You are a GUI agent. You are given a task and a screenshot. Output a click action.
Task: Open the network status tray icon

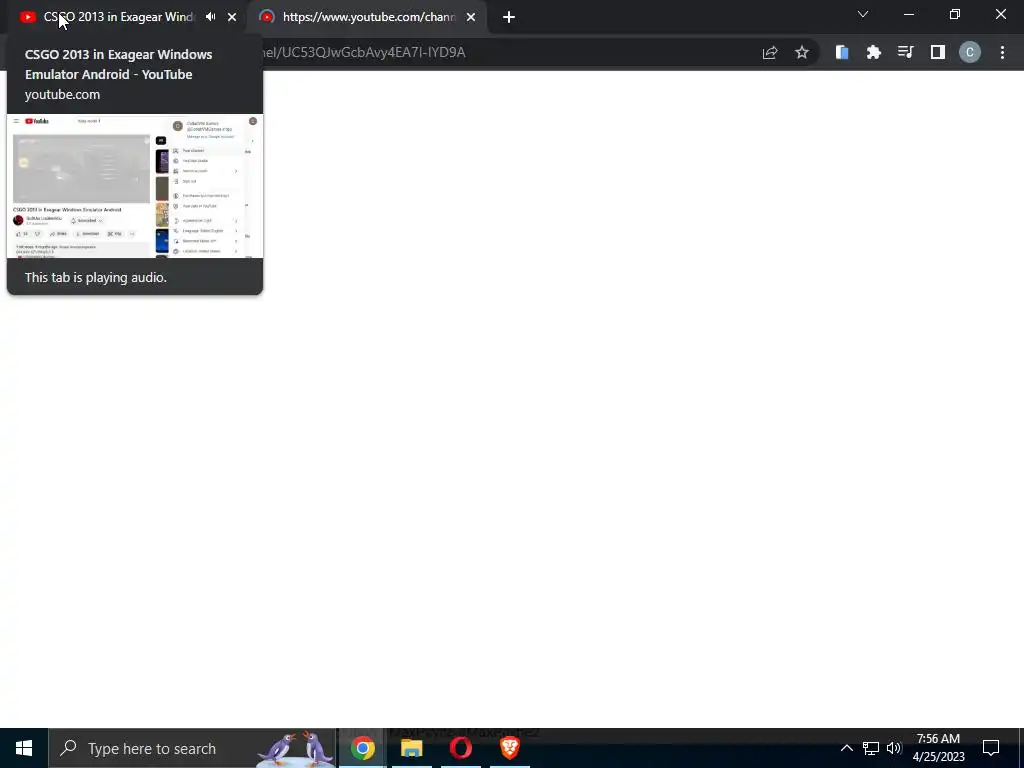(871, 748)
